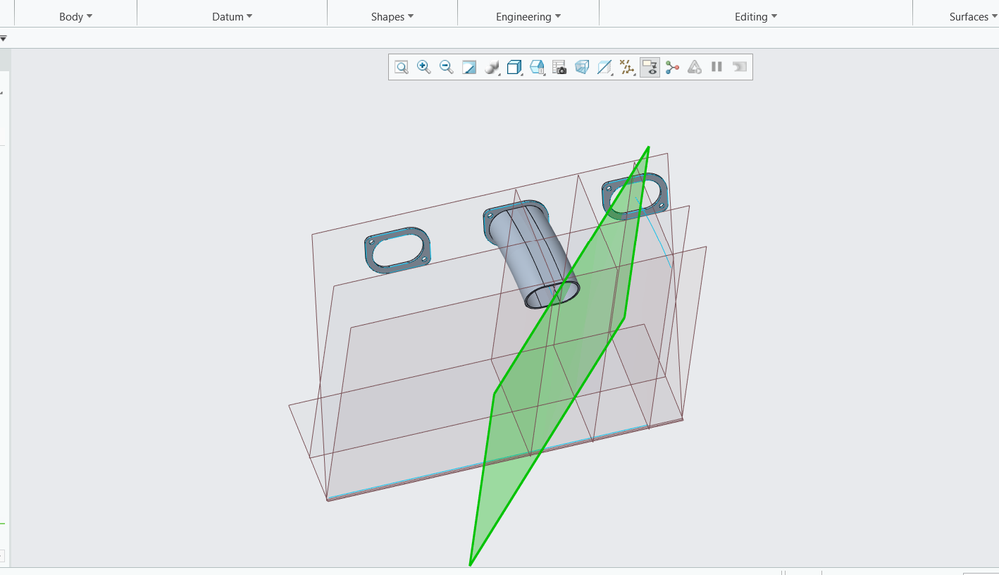Open the Editing ribbon group
The height and width of the screenshot is (575, 999).
click(755, 16)
